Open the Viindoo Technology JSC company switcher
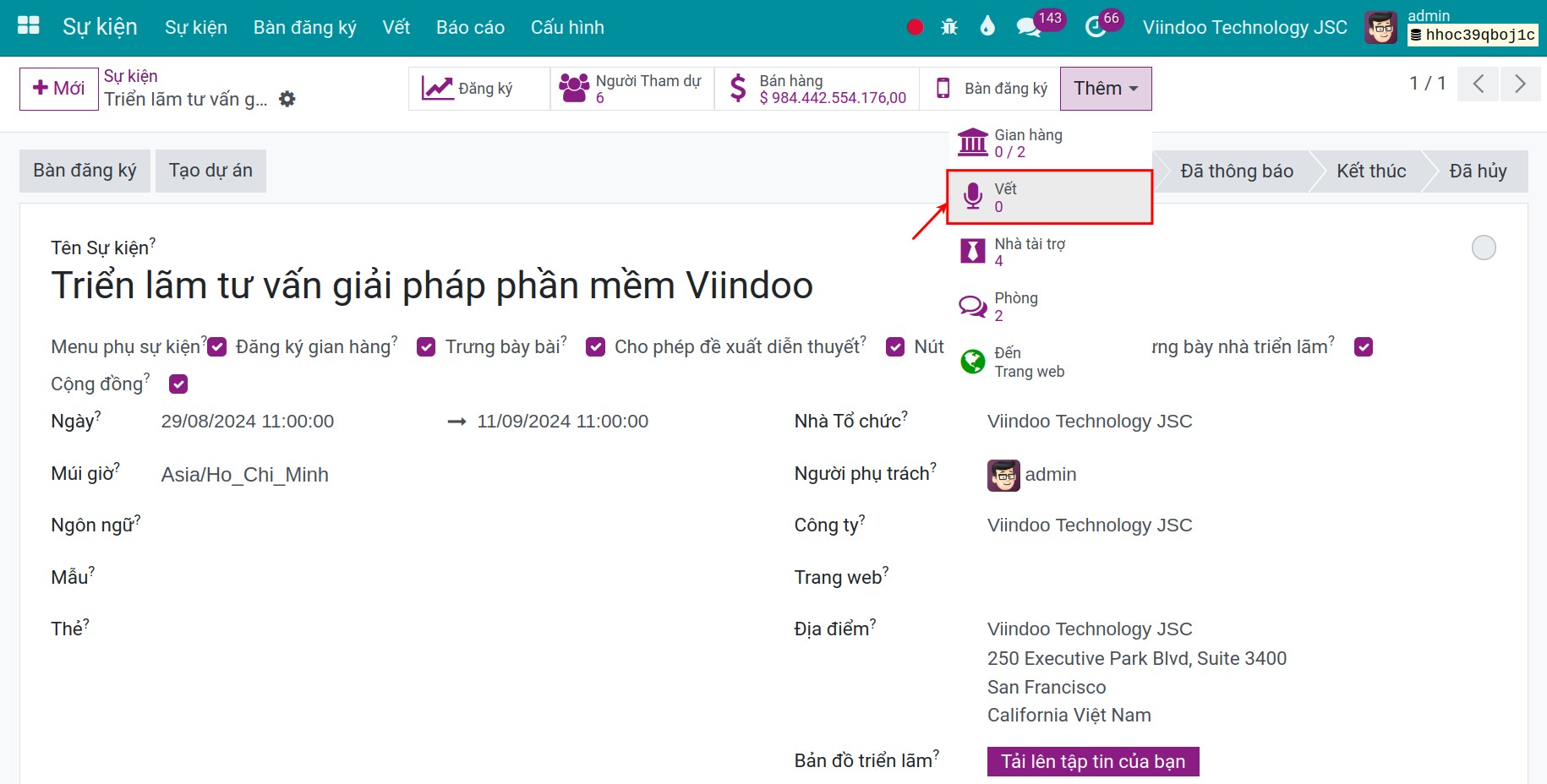Screen dimensions: 1547x784 (x=1244, y=27)
